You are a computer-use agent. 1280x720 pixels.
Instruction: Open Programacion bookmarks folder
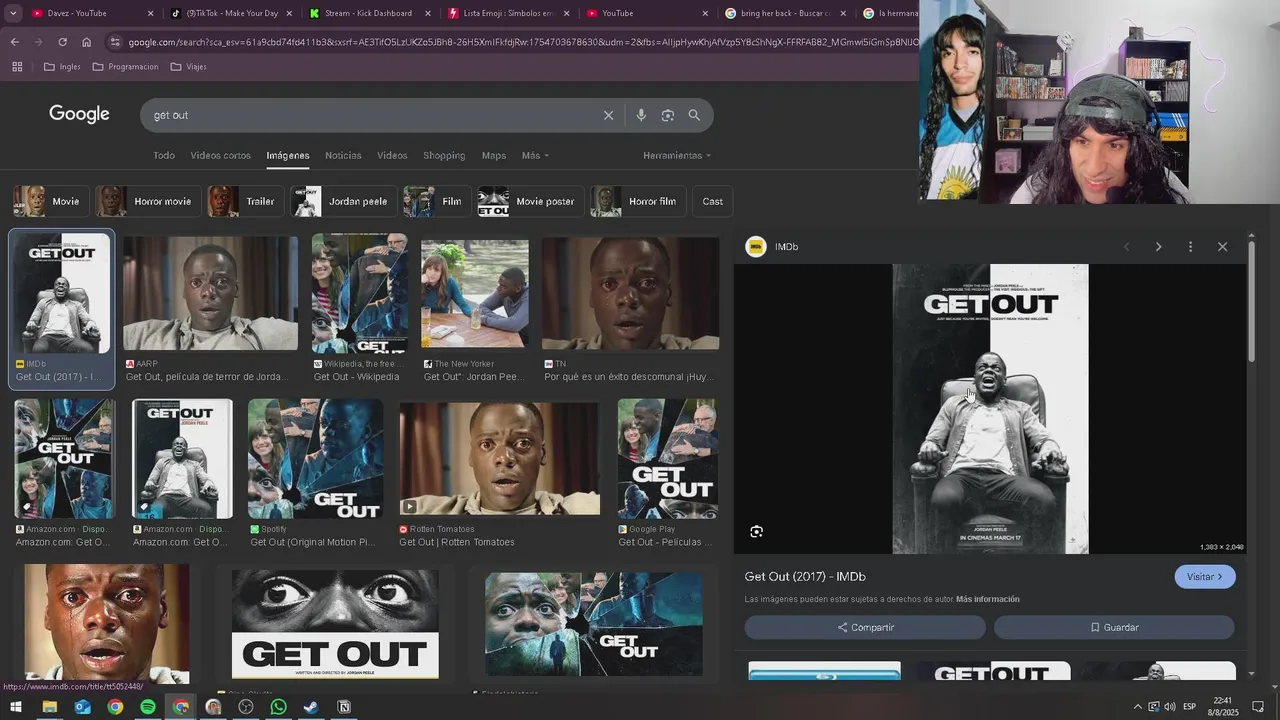pyautogui.click(x=125, y=67)
